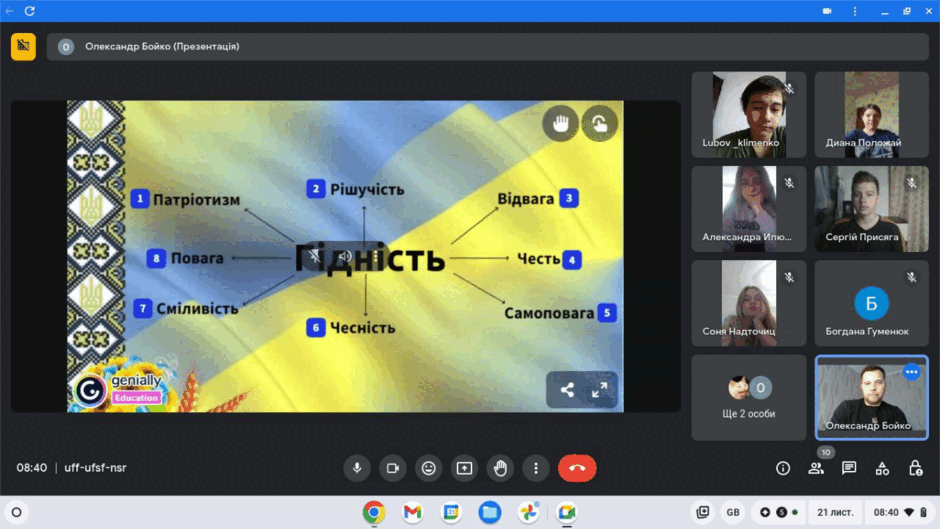
Task: Show the participants people panel
Action: tap(816, 468)
